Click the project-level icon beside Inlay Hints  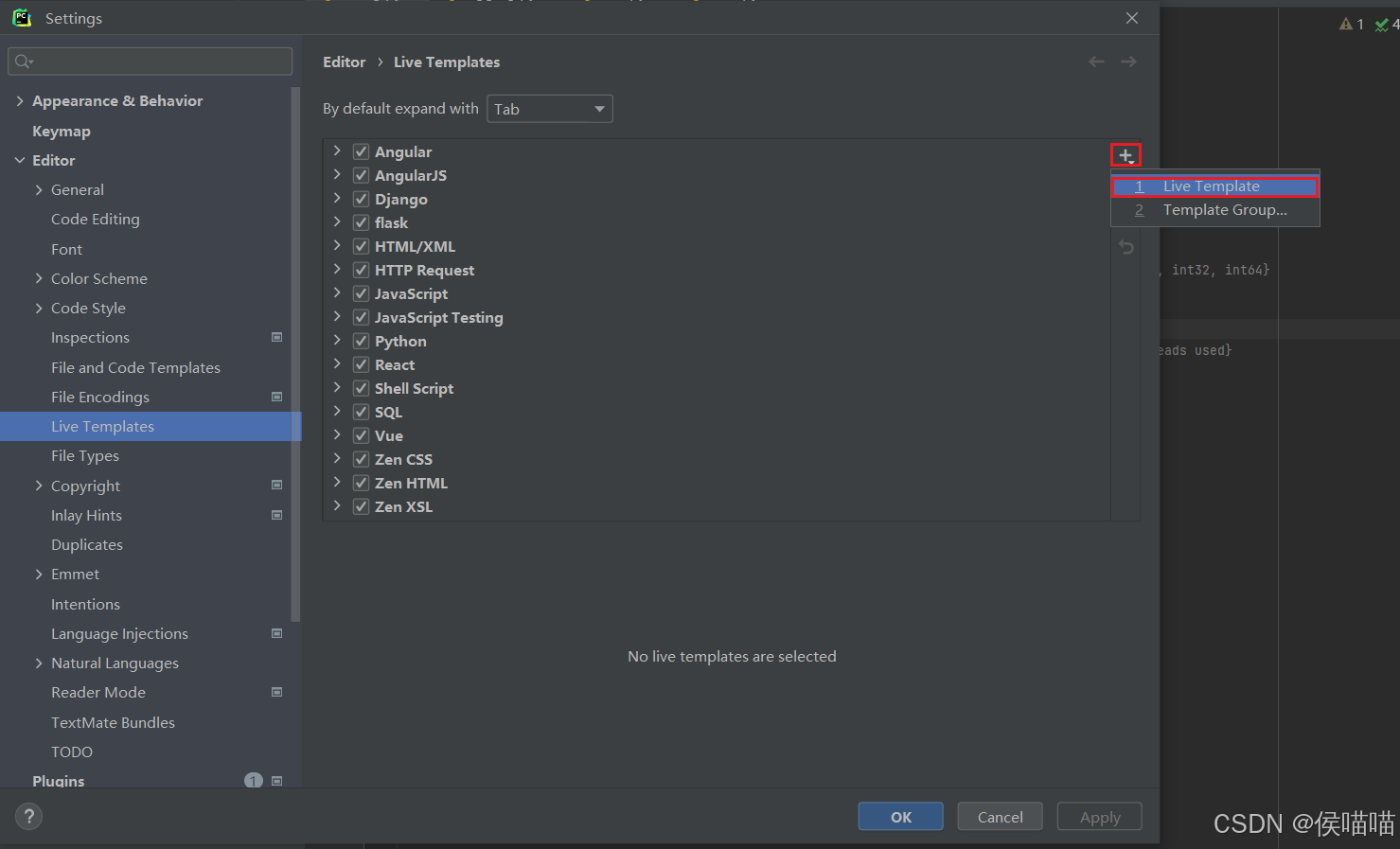(x=277, y=515)
